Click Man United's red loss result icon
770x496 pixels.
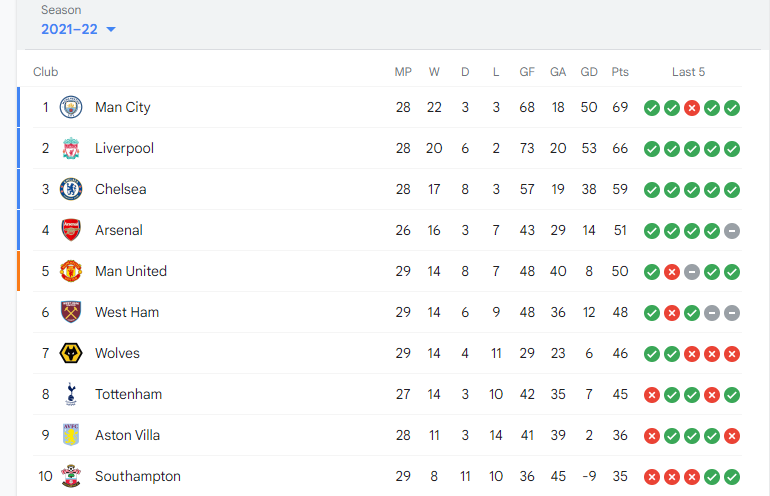pyautogui.click(x=672, y=272)
